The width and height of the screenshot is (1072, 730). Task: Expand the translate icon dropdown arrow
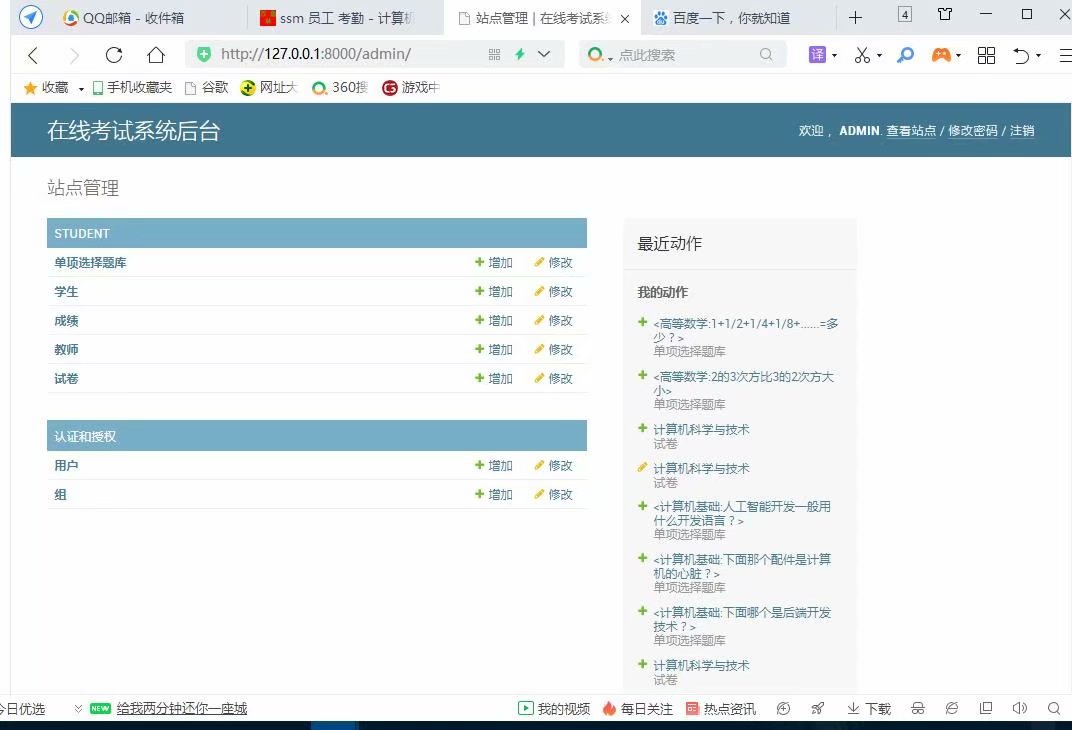point(834,56)
